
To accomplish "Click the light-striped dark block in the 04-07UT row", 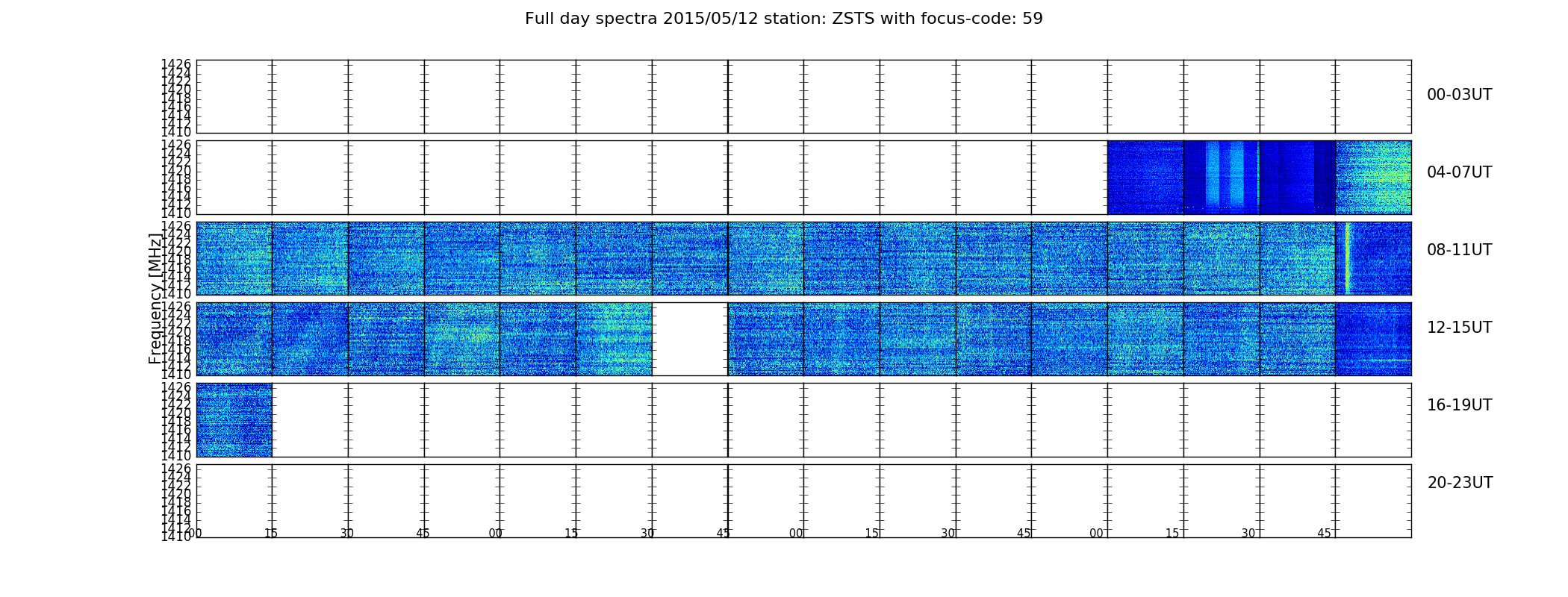I will 1222,178.
